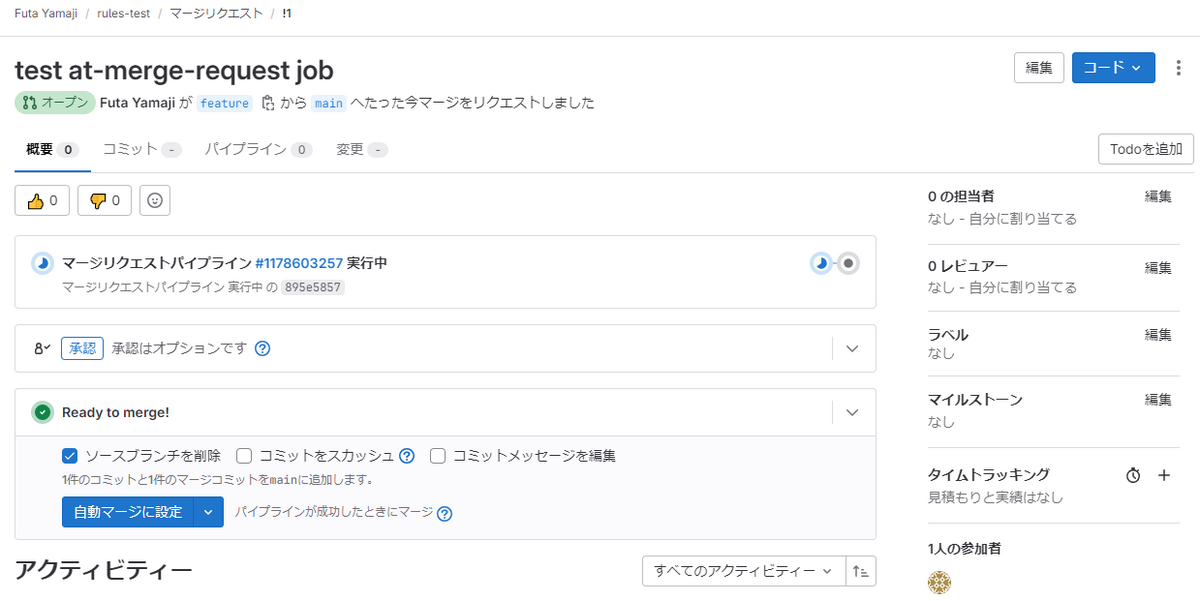Click the 編集 button next to コード
Viewport: 1200px width, 601px height.
(1039, 68)
